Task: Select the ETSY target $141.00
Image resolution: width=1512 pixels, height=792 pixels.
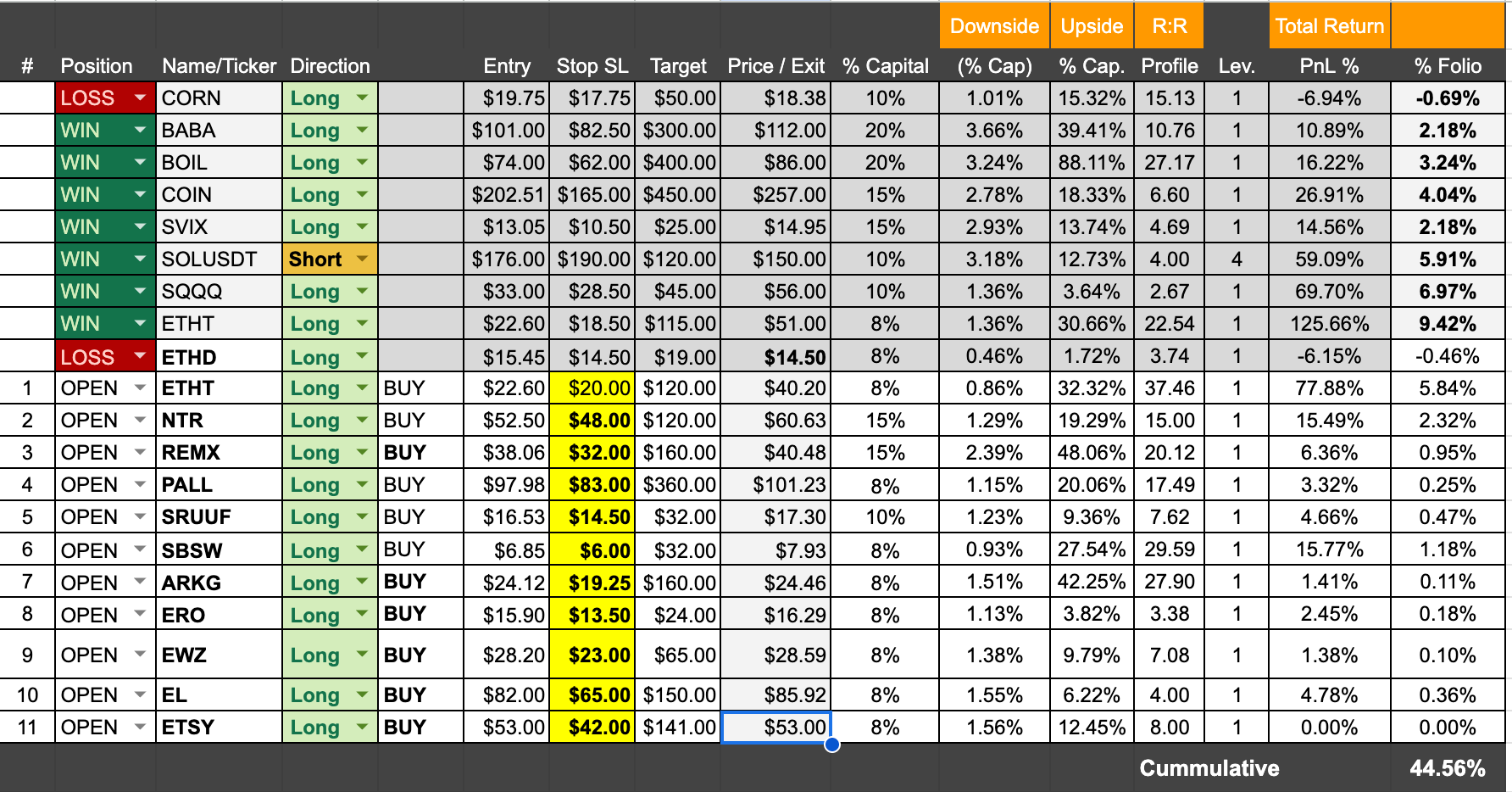Action: click(x=678, y=728)
